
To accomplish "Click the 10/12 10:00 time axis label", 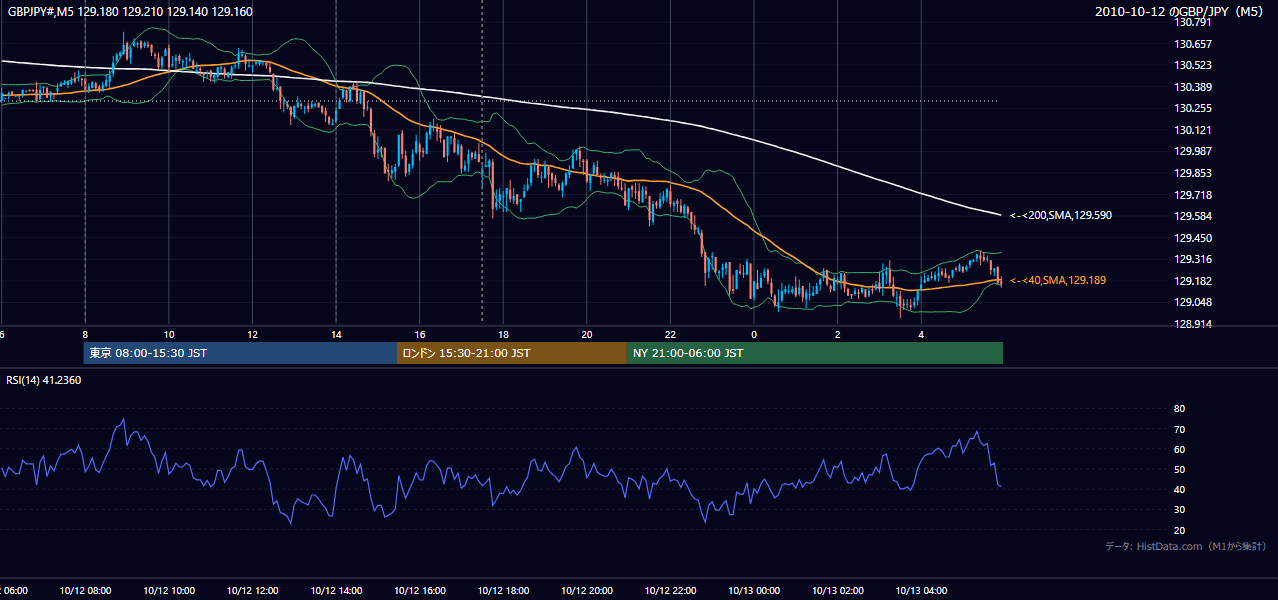I will pos(169,590).
